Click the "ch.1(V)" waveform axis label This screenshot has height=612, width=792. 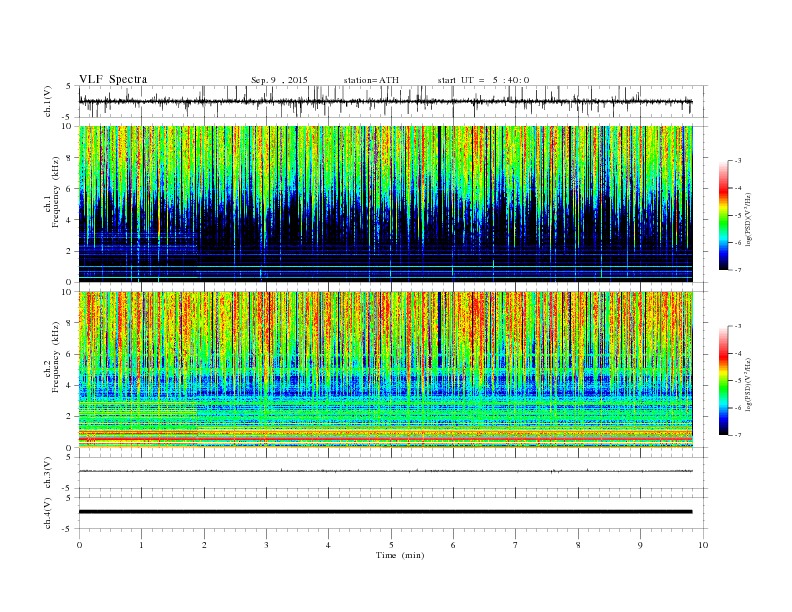48,101
